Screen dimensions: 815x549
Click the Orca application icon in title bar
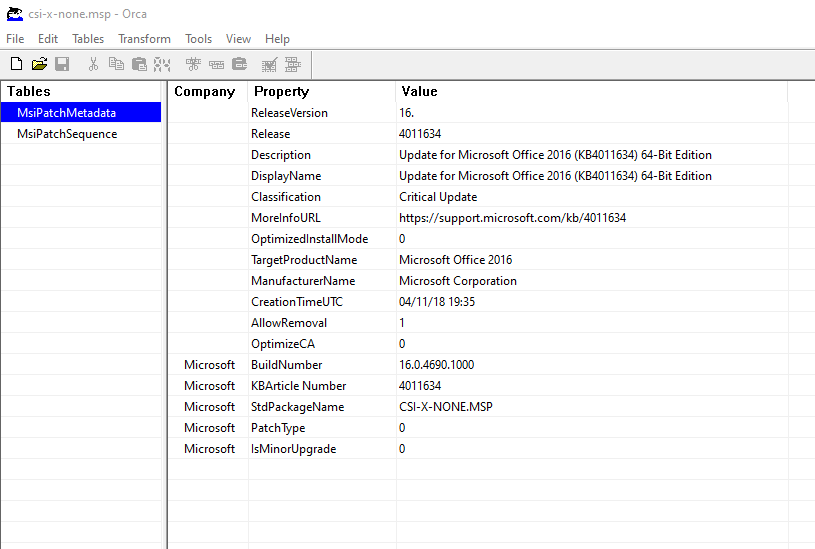pos(15,14)
